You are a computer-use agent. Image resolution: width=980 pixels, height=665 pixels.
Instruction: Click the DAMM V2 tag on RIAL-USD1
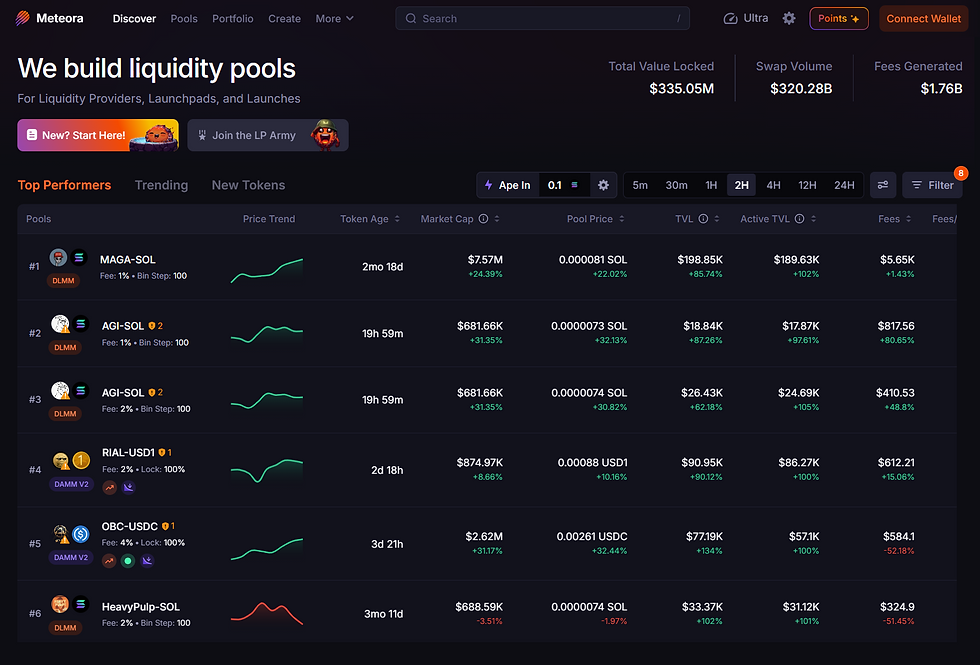coord(71,484)
